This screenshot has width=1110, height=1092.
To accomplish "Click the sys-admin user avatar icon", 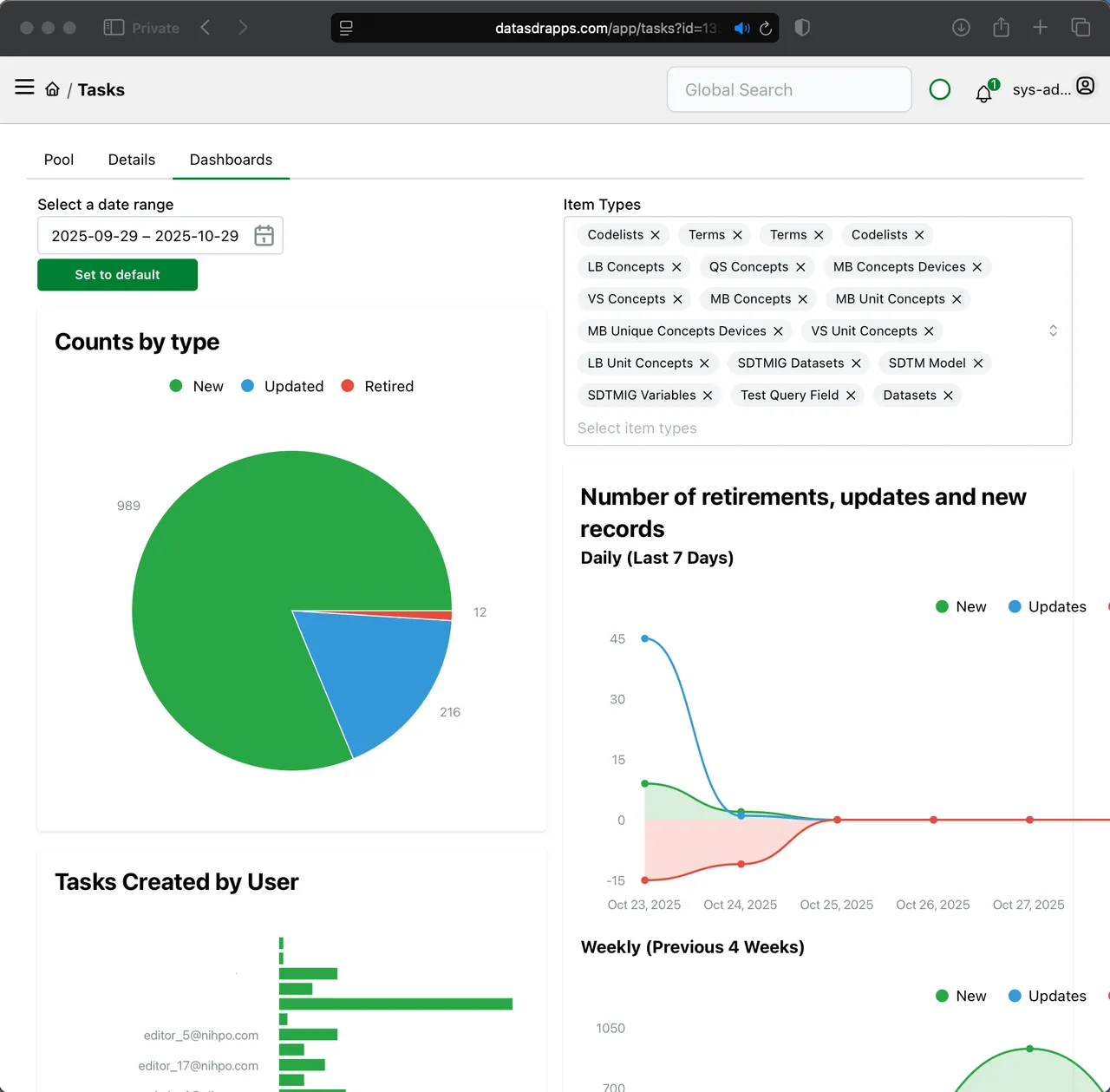I will pyautogui.click(x=1085, y=86).
